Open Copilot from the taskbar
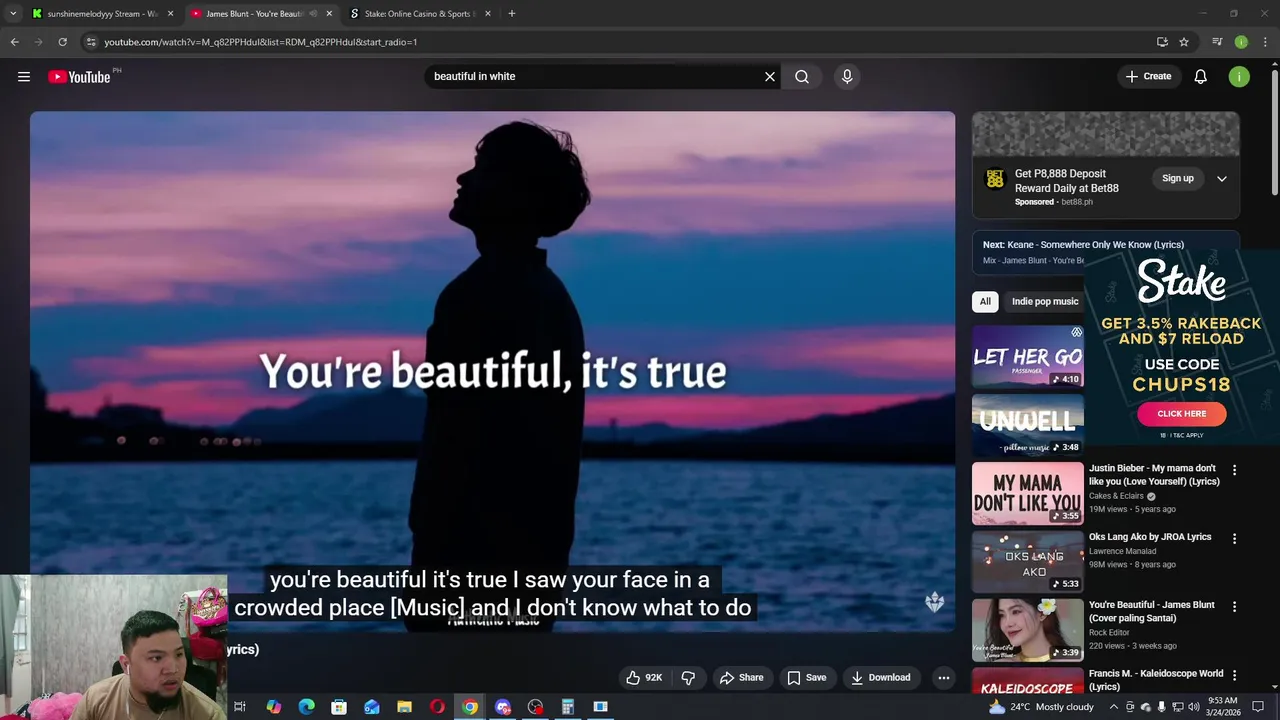The height and width of the screenshot is (720, 1280). tap(274, 707)
